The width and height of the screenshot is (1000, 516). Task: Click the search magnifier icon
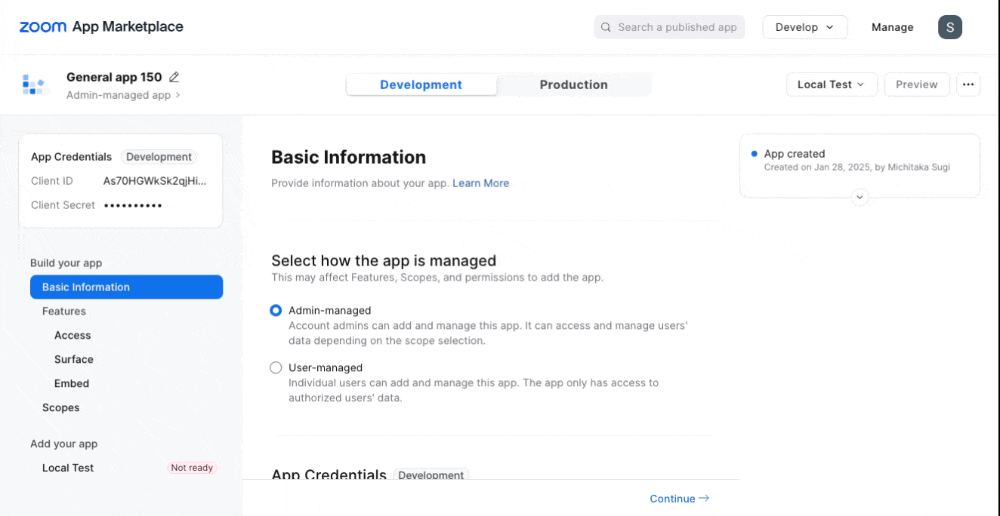tap(606, 27)
